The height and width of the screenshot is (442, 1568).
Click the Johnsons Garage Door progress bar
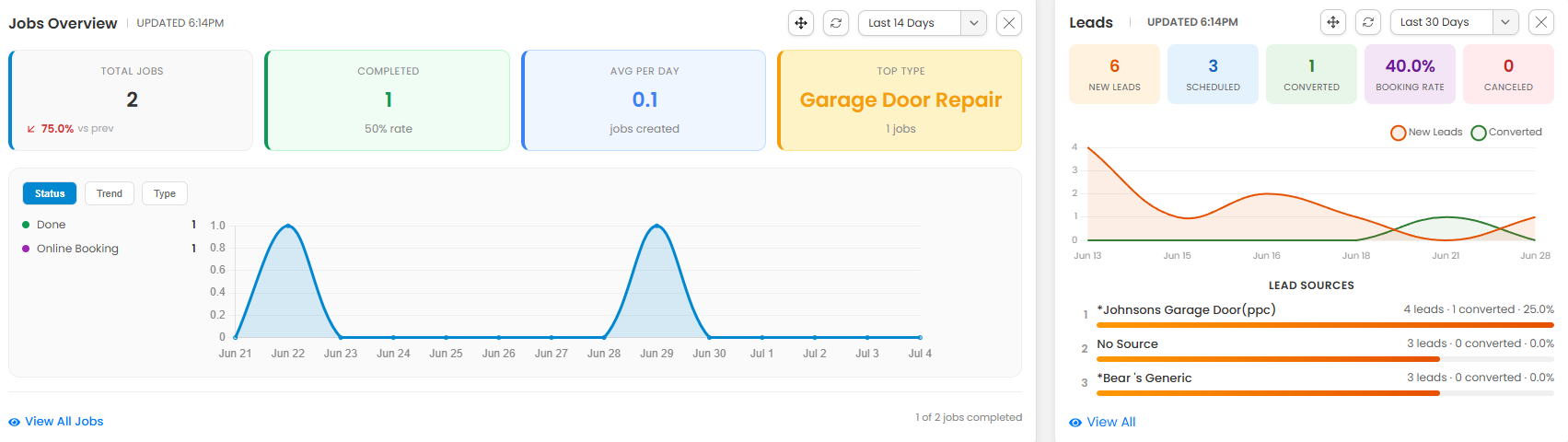[x=1325, y=325]
